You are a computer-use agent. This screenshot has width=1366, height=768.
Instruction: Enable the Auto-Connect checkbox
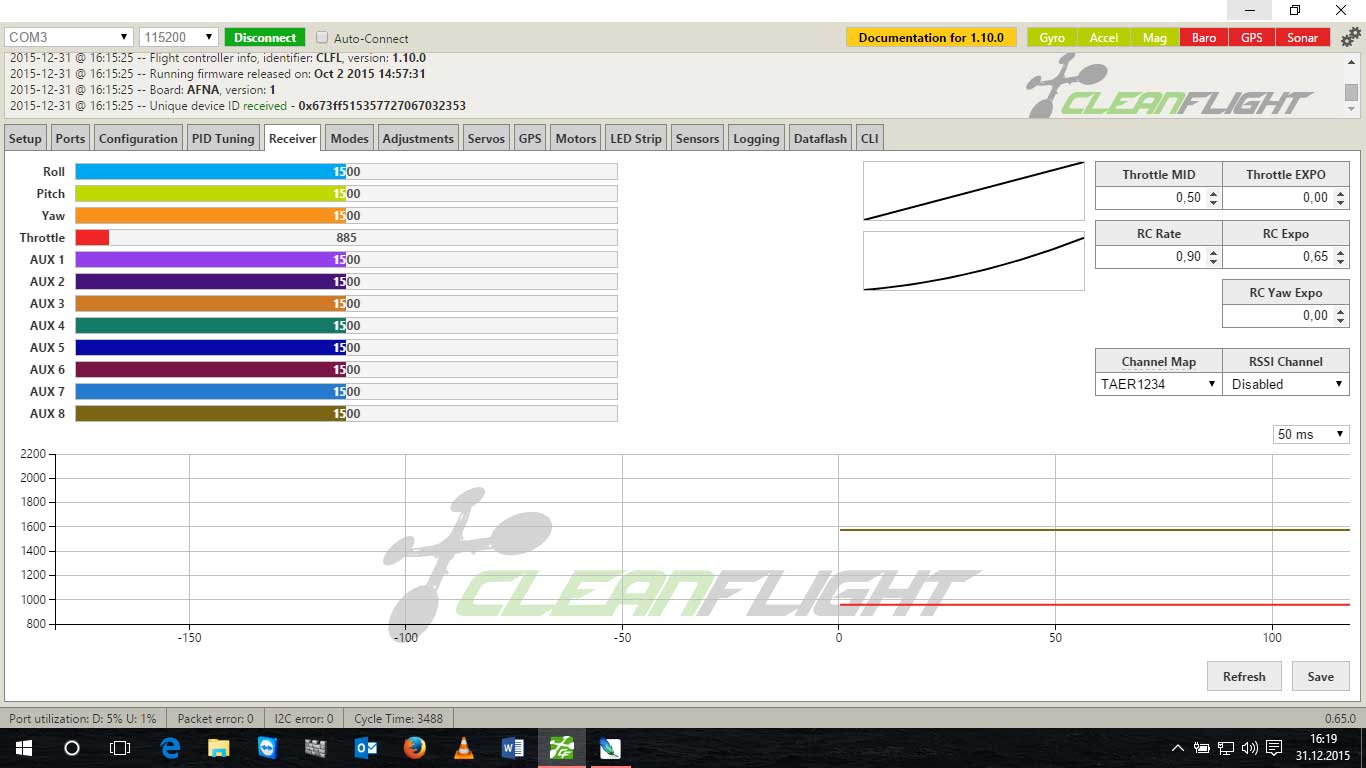click(322, 38)
